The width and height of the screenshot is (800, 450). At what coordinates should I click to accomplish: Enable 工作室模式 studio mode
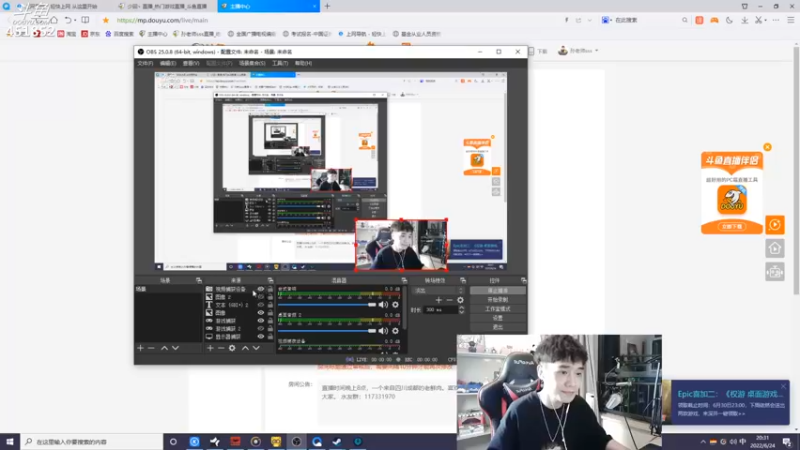(x=497, y=309)
